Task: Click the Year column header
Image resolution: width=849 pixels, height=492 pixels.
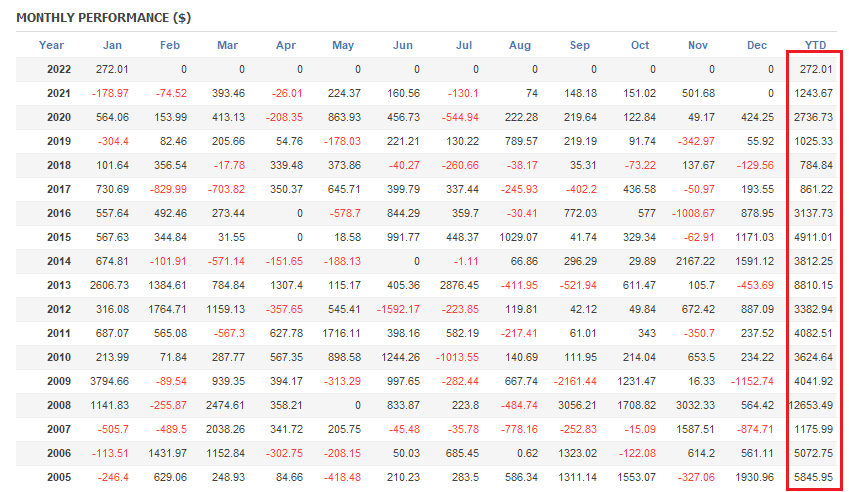Action: click(x=51, y=45)
